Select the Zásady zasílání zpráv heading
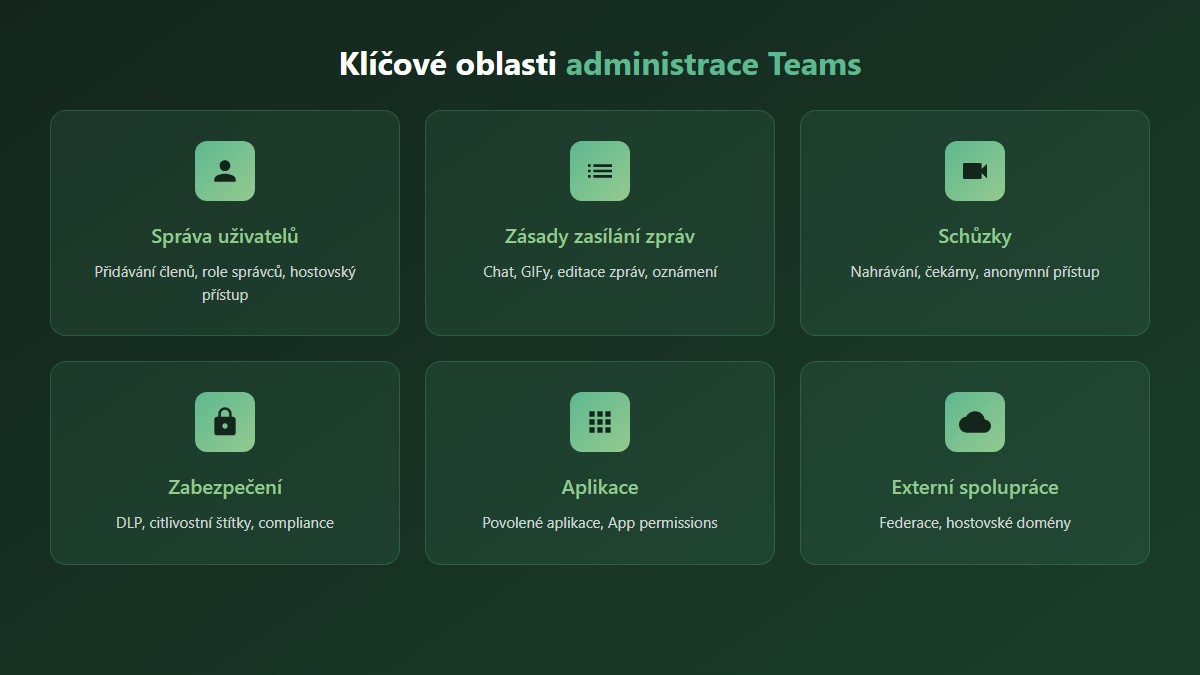The image size is (1200, 675). tap(600, 237)
